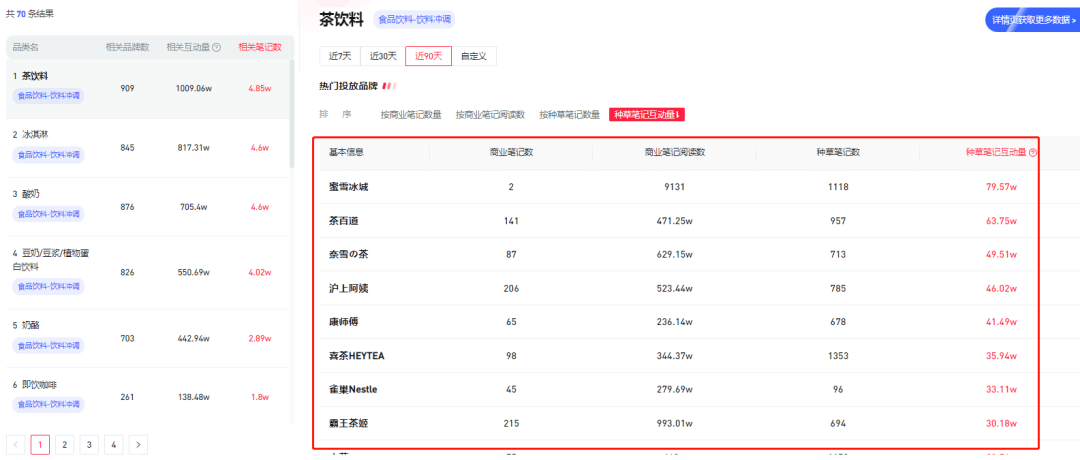1080x460 pixels.
Task: Click the 食品饮料-饮料冲调 tag beside 茶饮料 title
Action: [413, 19]
